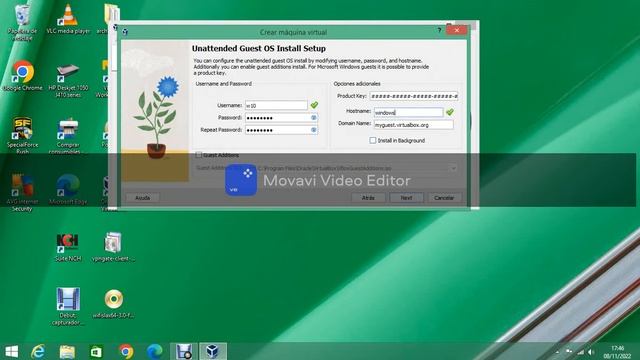Click into the Domain Name field
The height and width of the screenshot is (360, 640).
413,125
